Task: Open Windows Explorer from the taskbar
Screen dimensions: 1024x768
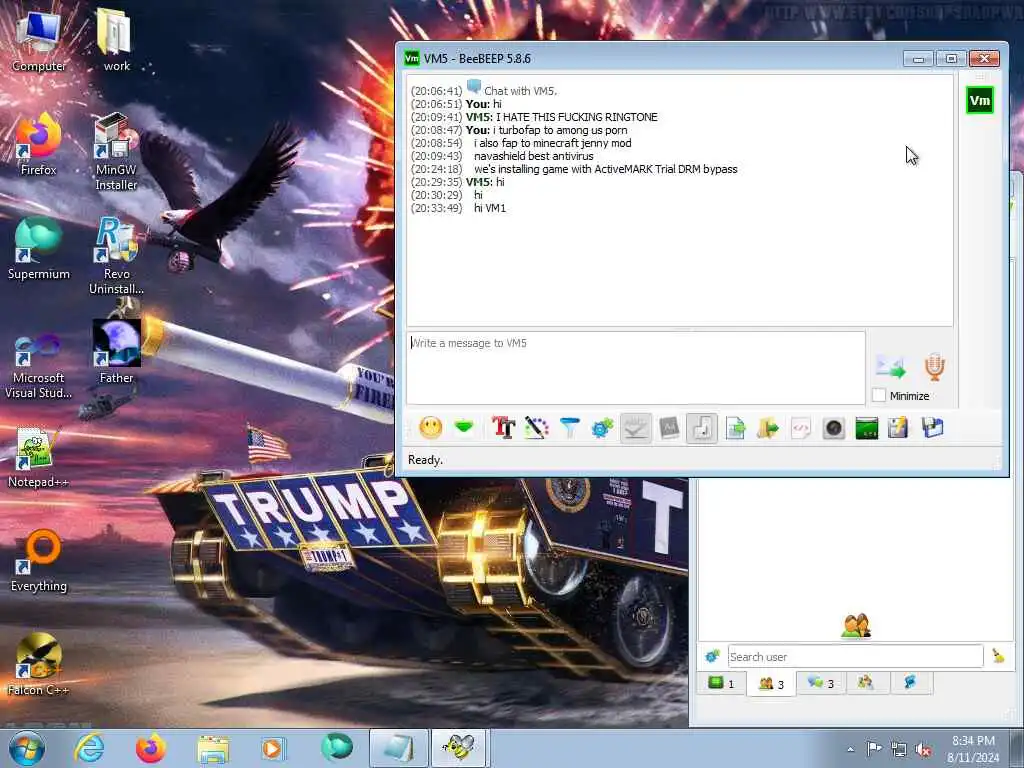Action: [x=213, y=748]
